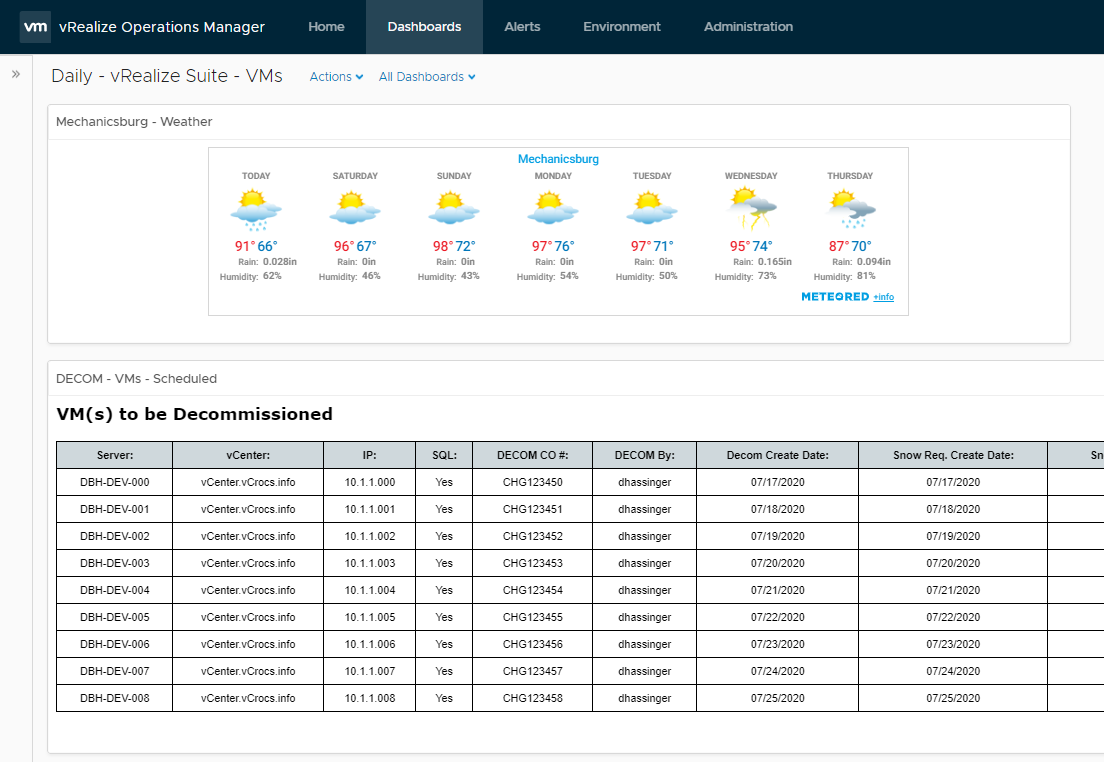This screenshot has height=762, width=1104.
Task: Switch to the Alerts tab
Action: click(x=522, y=27)
